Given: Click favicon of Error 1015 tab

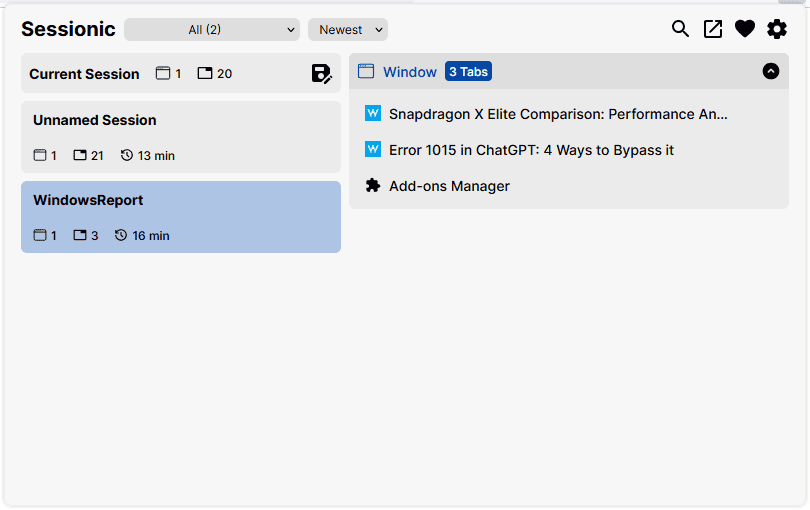Looking at the screenshot, I should [x=373, y=149].
